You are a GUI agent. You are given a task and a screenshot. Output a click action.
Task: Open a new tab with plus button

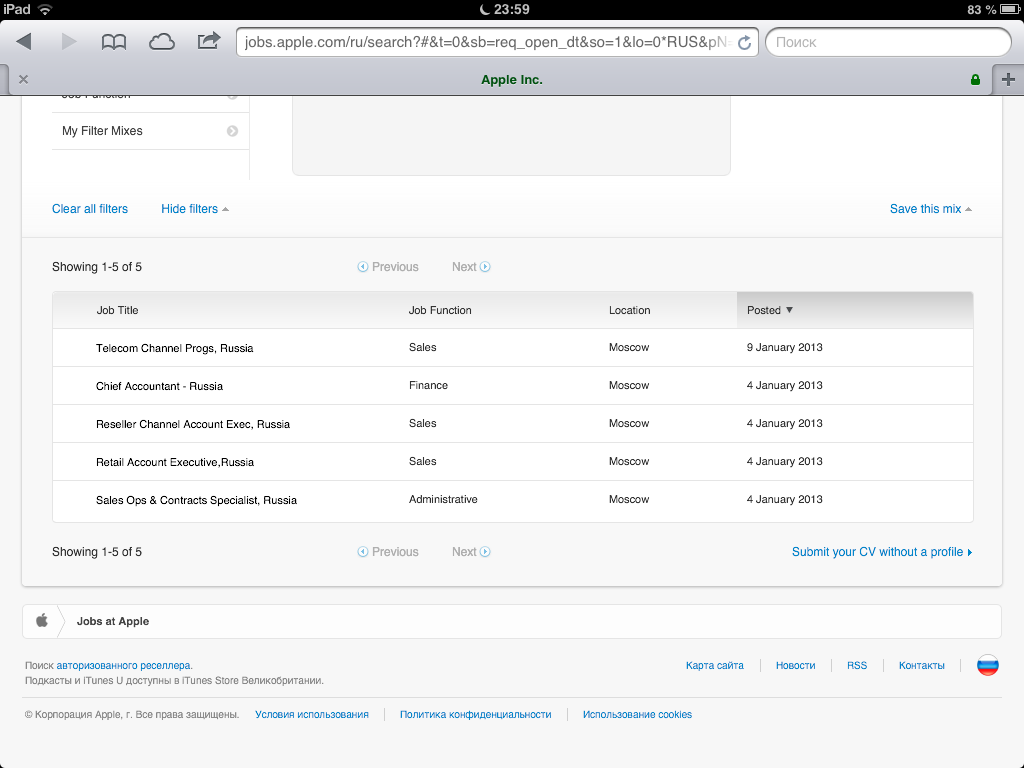1008,79
